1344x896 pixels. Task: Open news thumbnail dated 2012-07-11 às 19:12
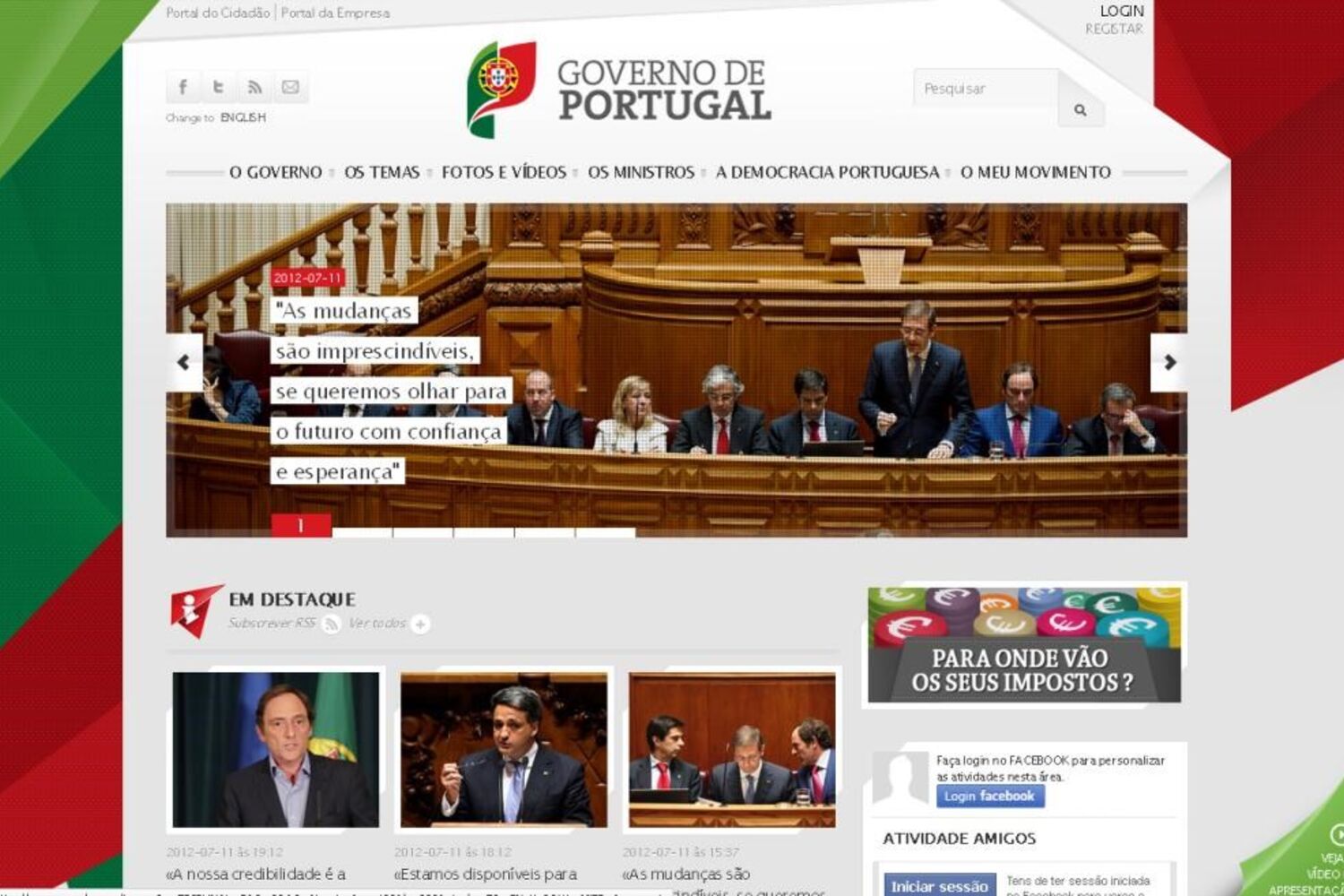pyautogui.click(x=276, y=749)
